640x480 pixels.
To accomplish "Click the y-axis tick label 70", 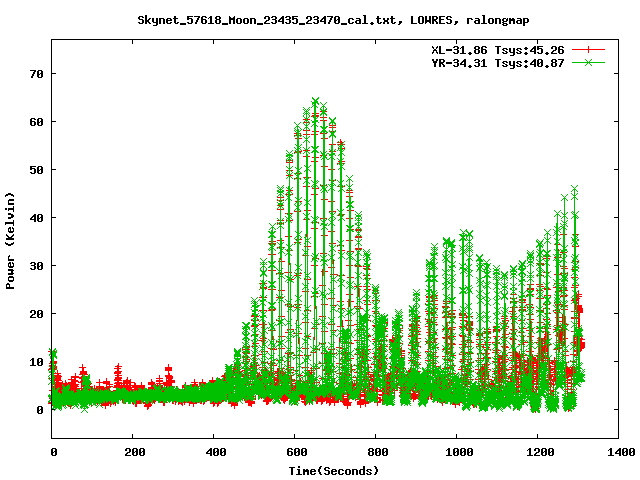I will tap(36, 74).
